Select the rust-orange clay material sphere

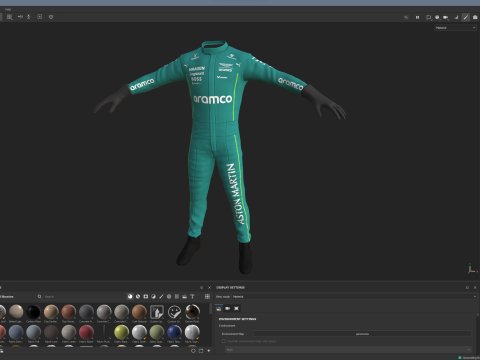(x=69, y=312)
